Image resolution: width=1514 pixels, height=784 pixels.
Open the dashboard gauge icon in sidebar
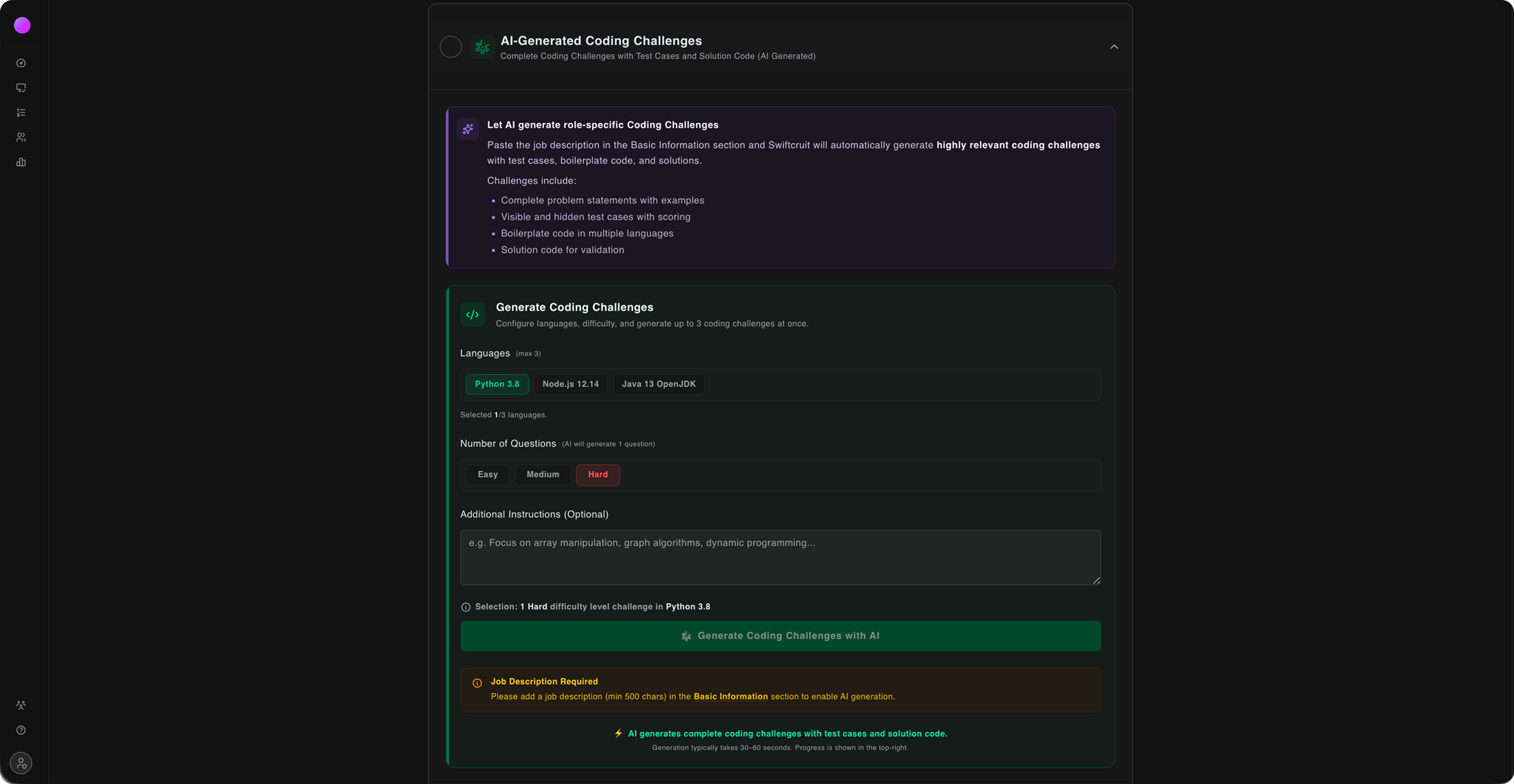point(21,64)
